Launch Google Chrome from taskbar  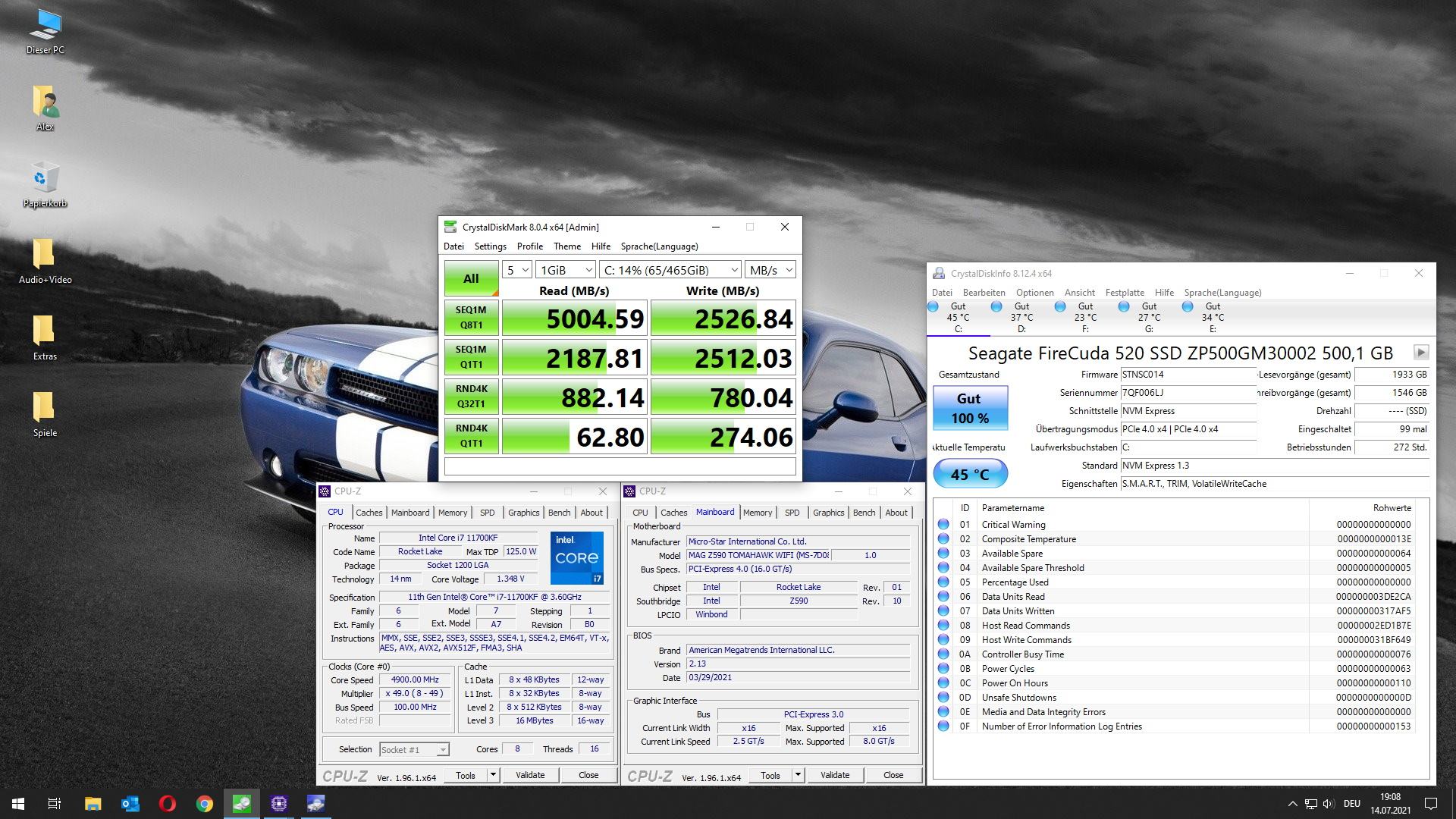pos(204,804)
